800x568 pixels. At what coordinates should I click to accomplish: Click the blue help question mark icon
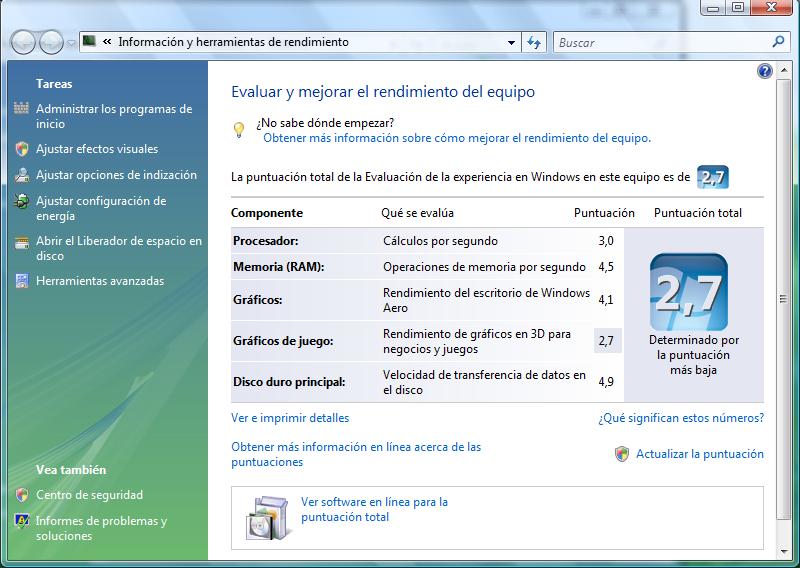765,71
